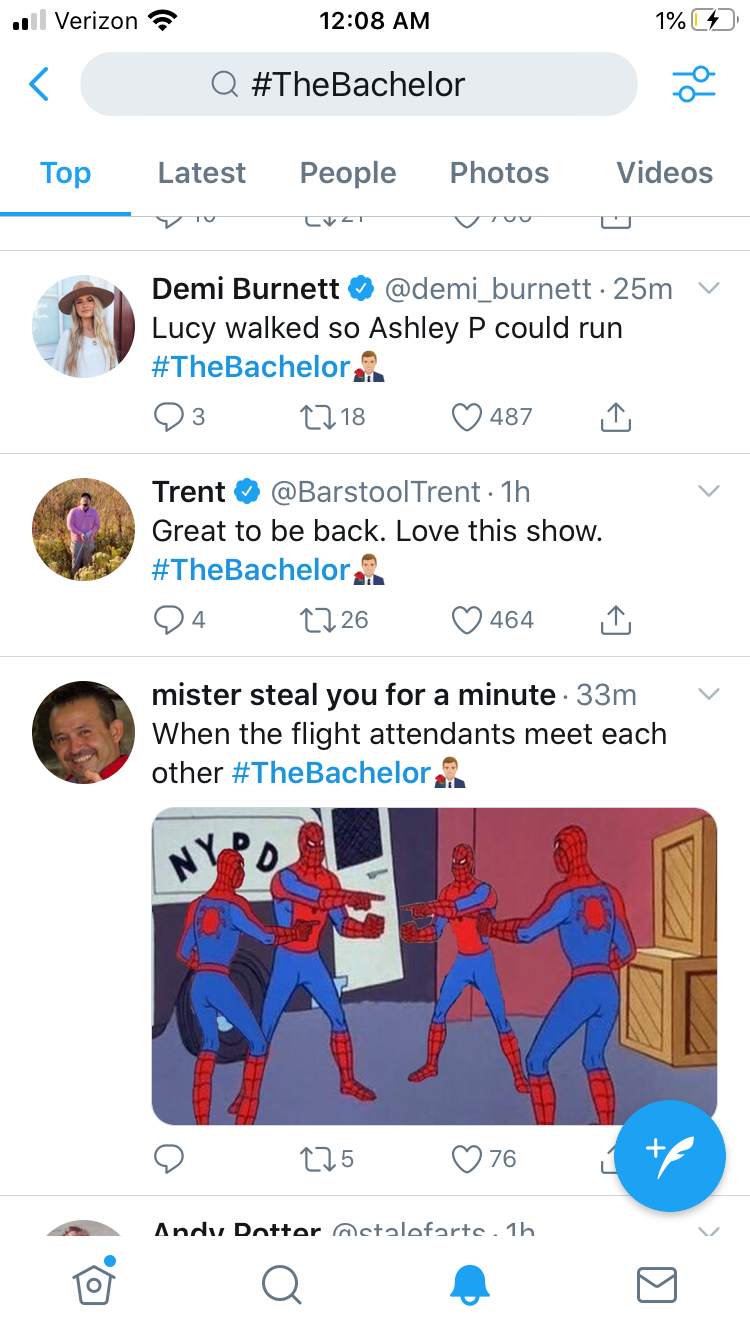The height and width of the screenshot is (1334, 750).
Task: Switch to the Photos tab
Action: point(499,173)
